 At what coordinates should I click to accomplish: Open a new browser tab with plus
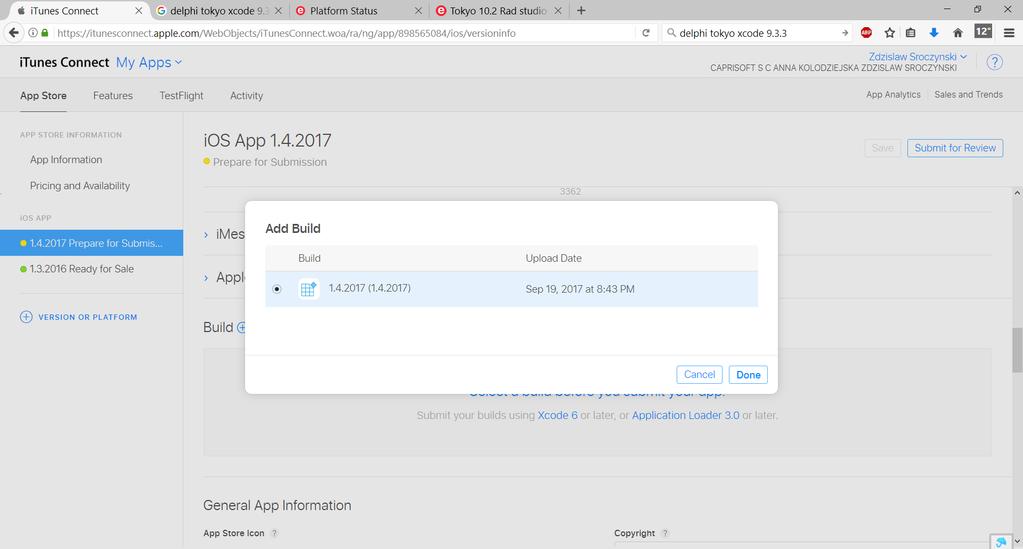click(x=581, y=10)
